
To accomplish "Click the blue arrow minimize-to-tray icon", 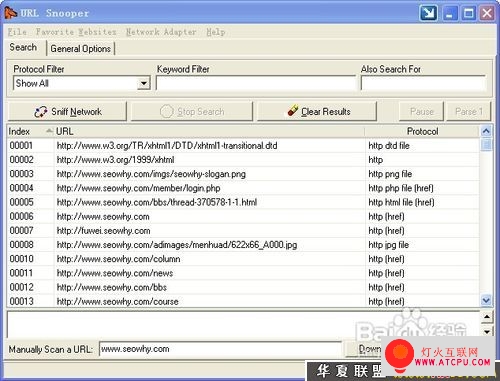I will coord(429,13).
